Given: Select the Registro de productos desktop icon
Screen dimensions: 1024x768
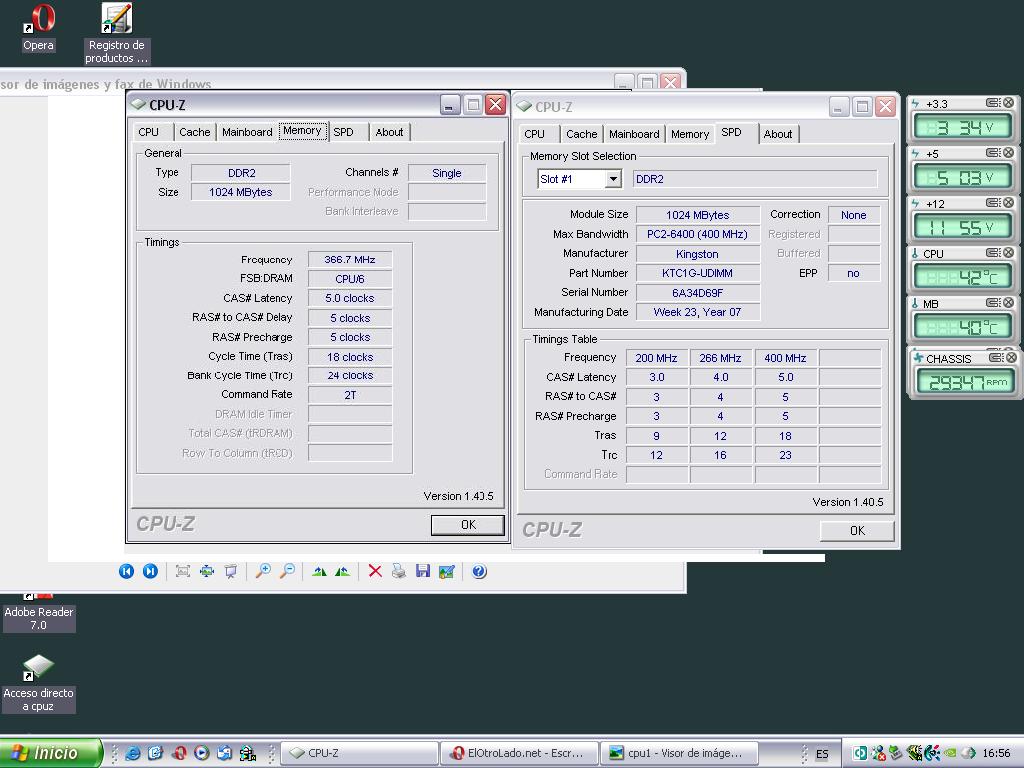Looking at the screenshot, I should (117, 33).
